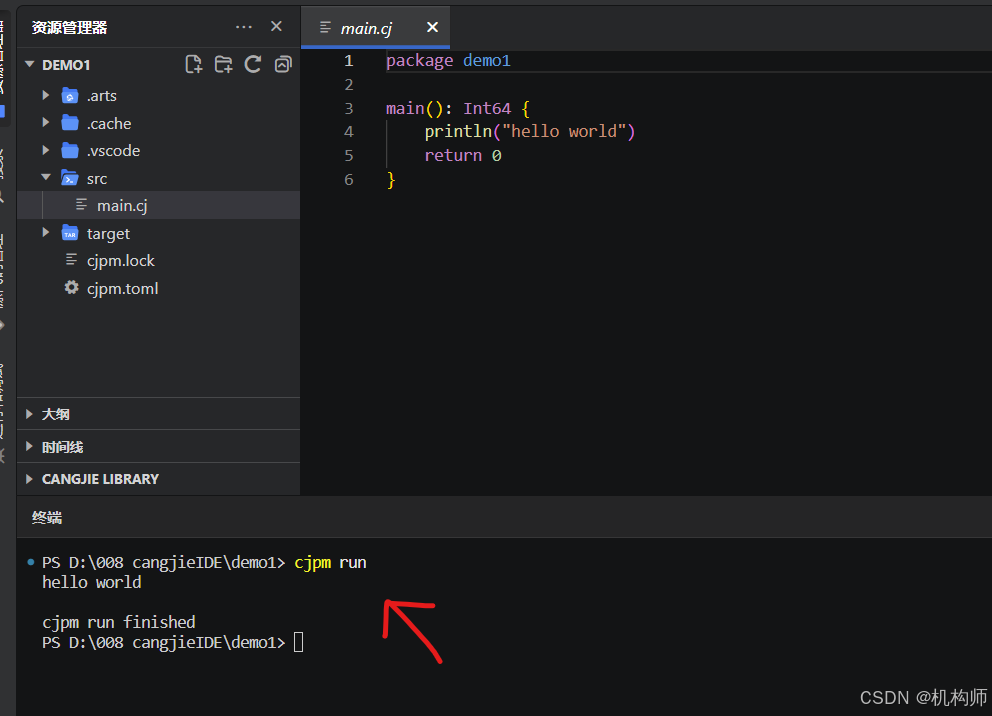The width and height of the screenshot is (992, 716).
Task: Expand the target folder arrow
Action: (x=46, y=233)
